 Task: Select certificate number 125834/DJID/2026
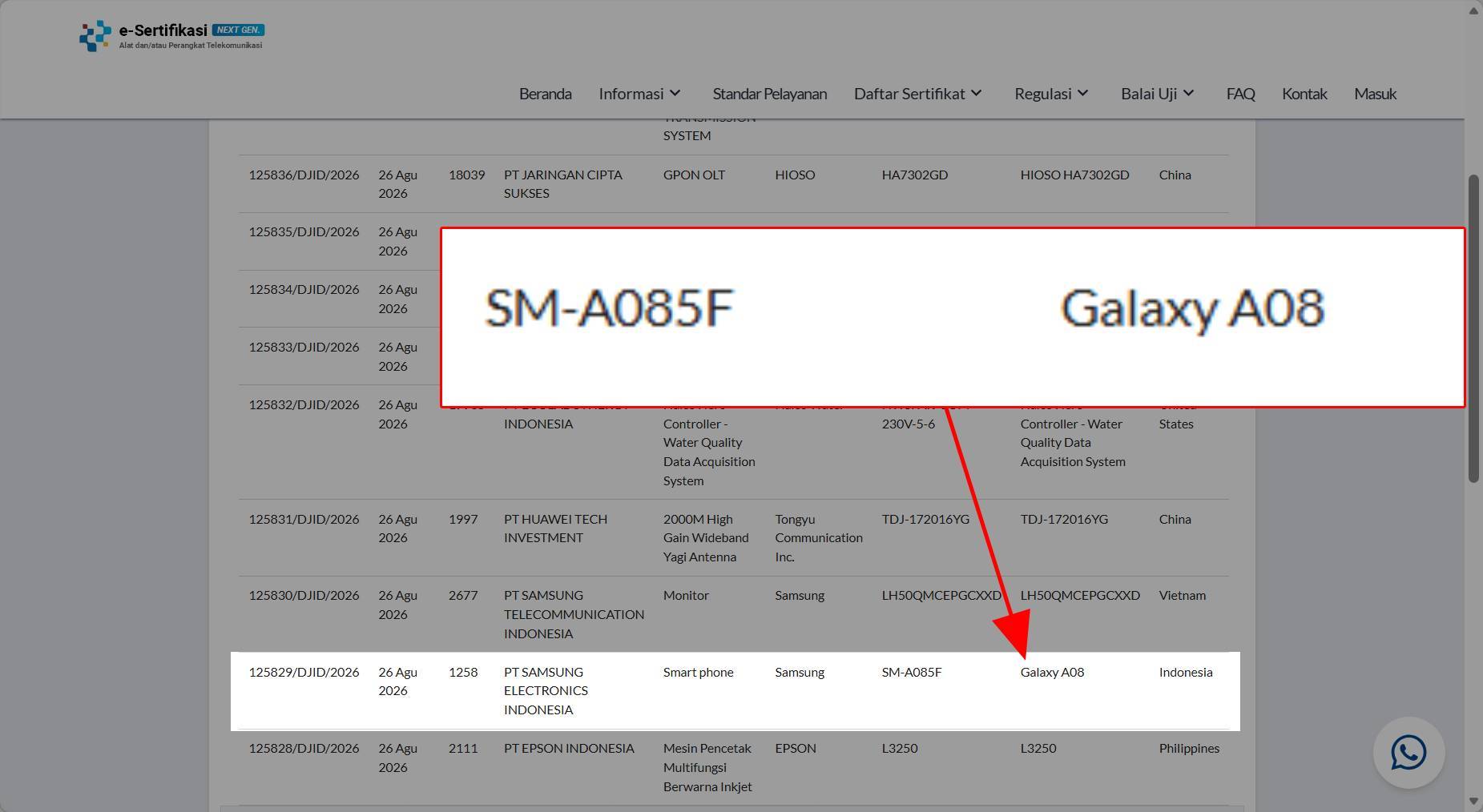304,289
